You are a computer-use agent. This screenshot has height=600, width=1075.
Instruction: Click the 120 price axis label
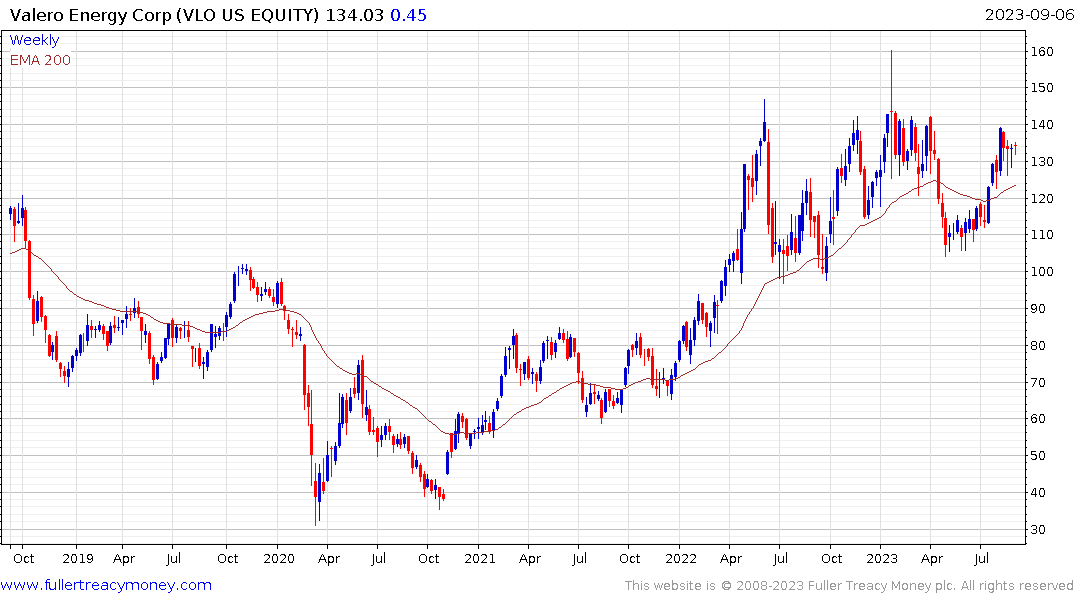(x=1041, y=198)
